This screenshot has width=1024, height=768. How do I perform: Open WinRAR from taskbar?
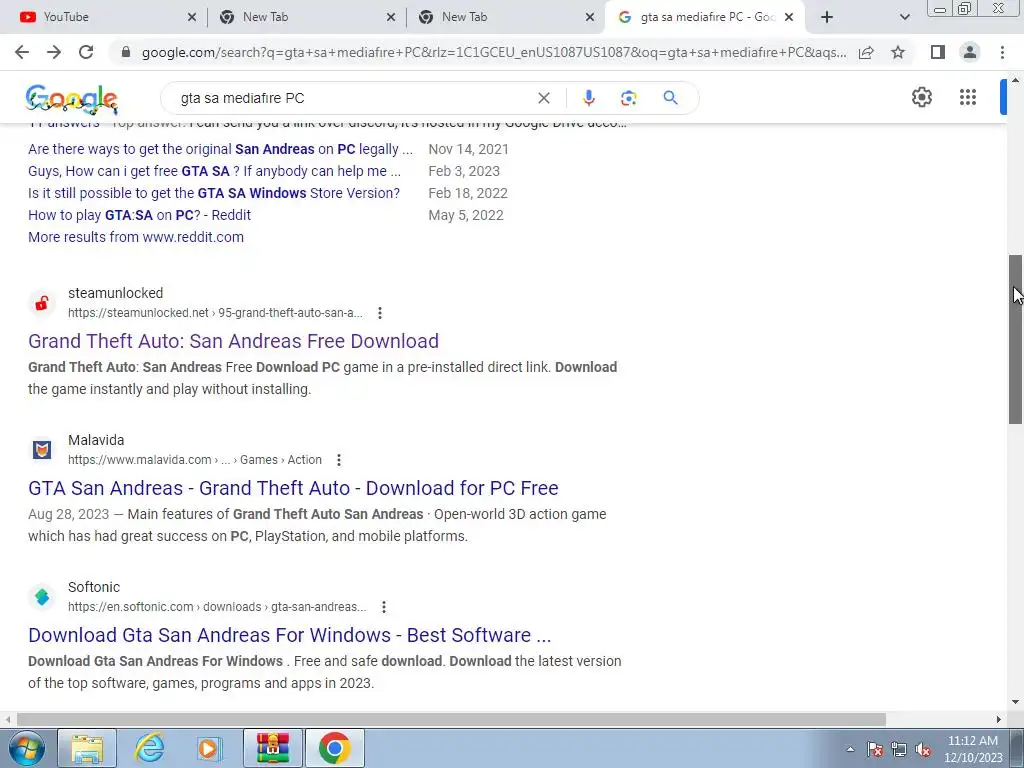click(x=272, y=748)
